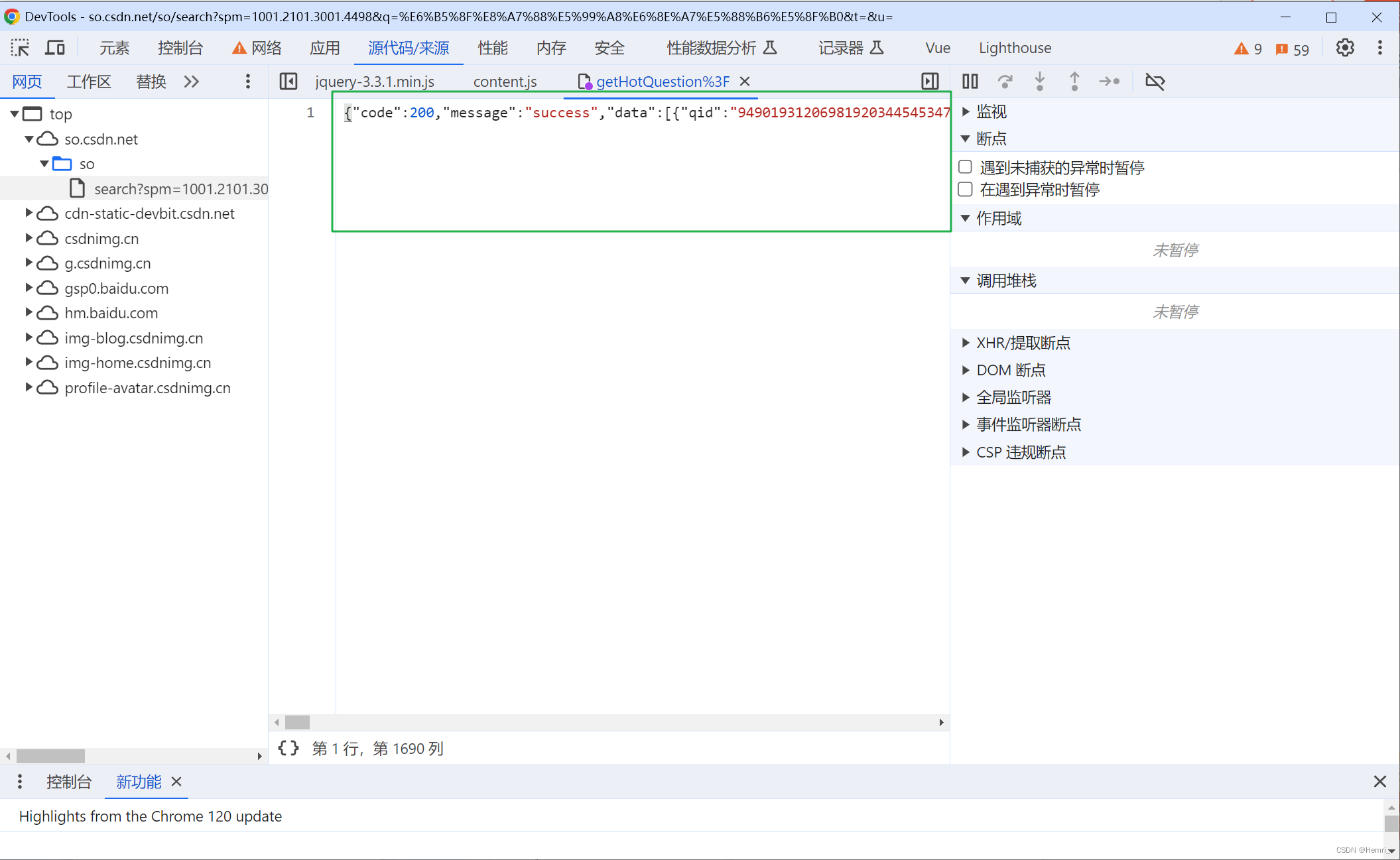Activate the inspect element picker icon
This screenshot has width=1400, height=860.
[20, 48]
